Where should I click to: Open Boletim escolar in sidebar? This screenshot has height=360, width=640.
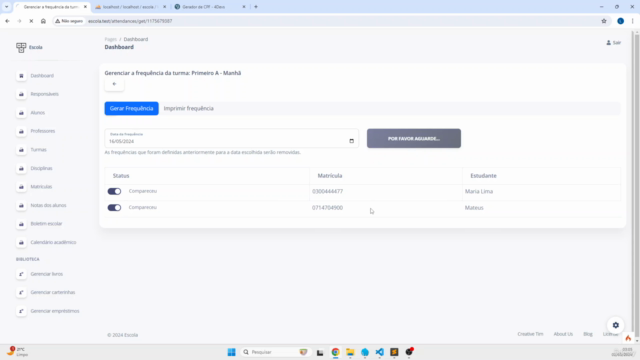[46, 224]
